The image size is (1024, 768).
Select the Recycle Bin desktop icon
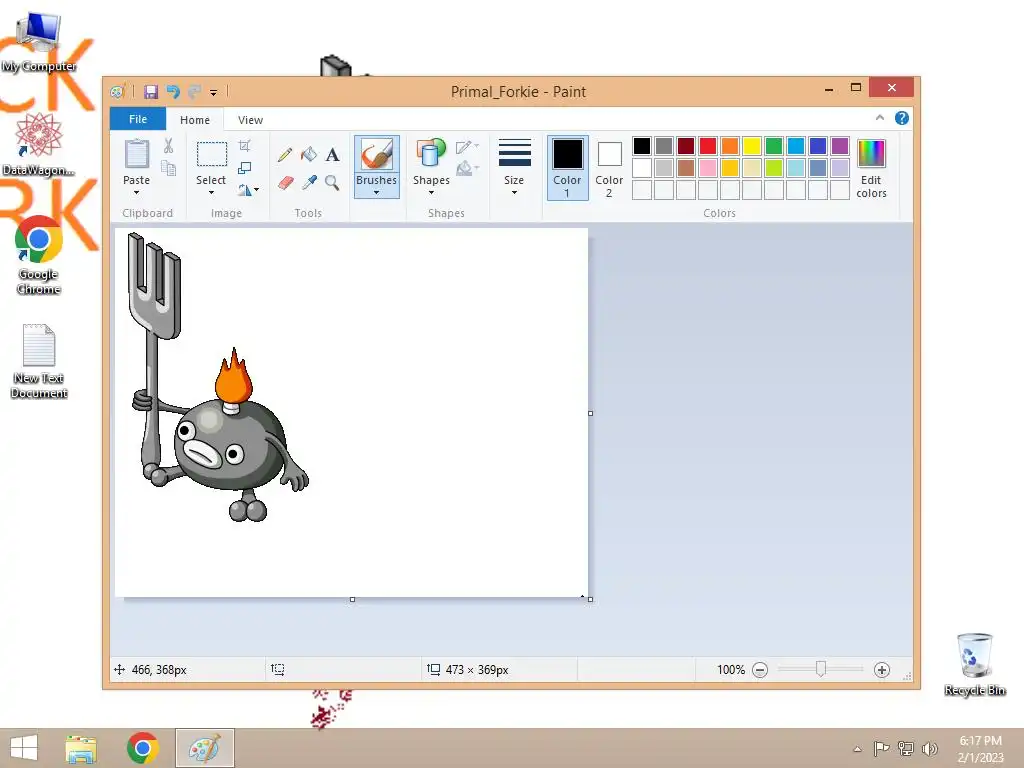(974, 664)
